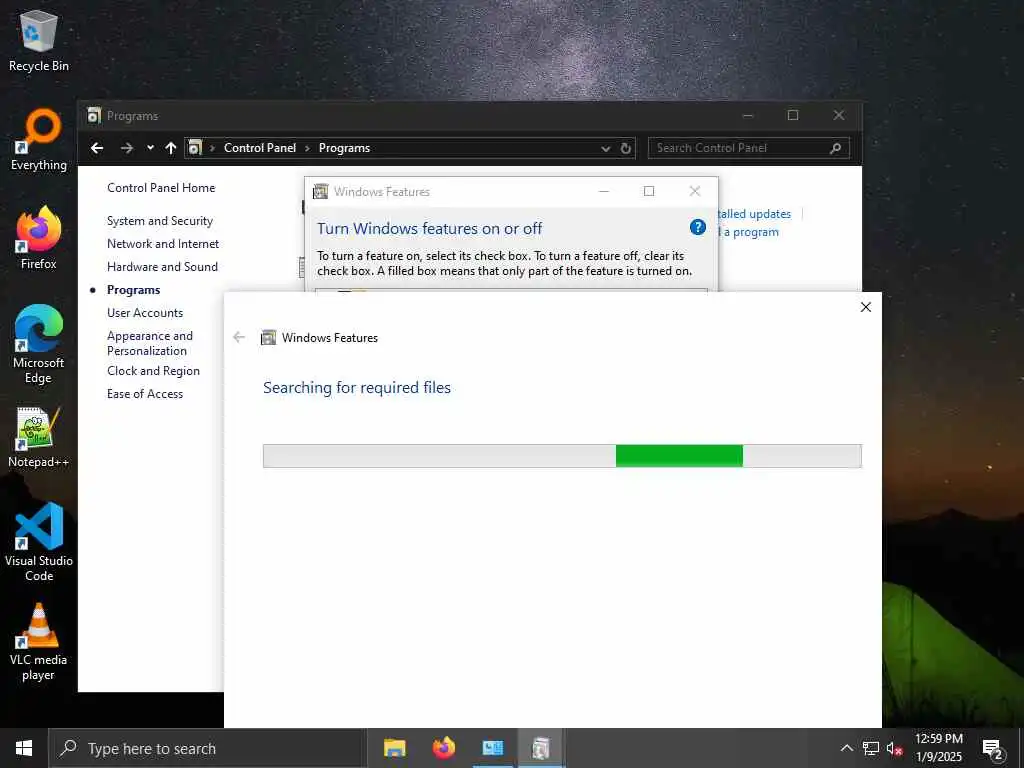
Task: Open the Recycle Bin desktop icon
Action: 39,40
